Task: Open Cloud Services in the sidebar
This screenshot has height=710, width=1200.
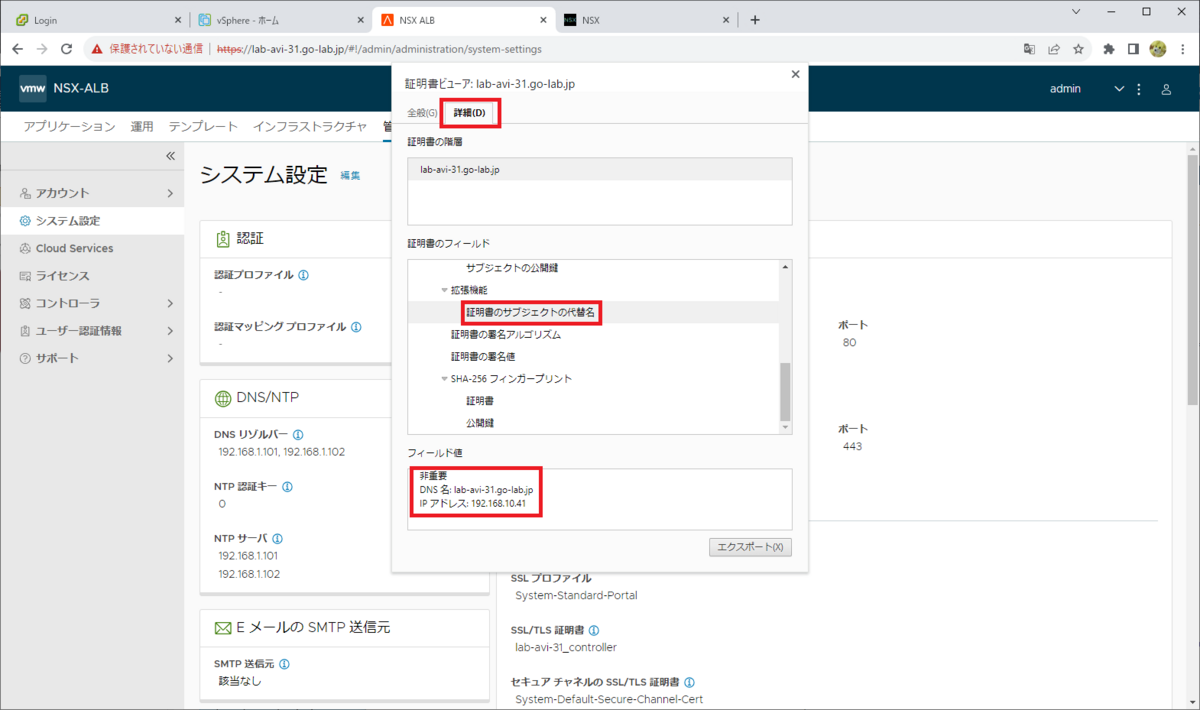Action: click(x=92, y=248)
